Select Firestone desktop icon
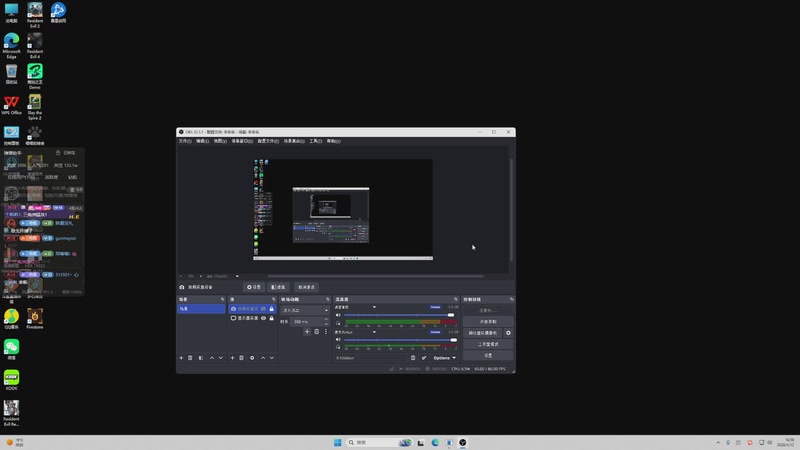 coord(35,319)
